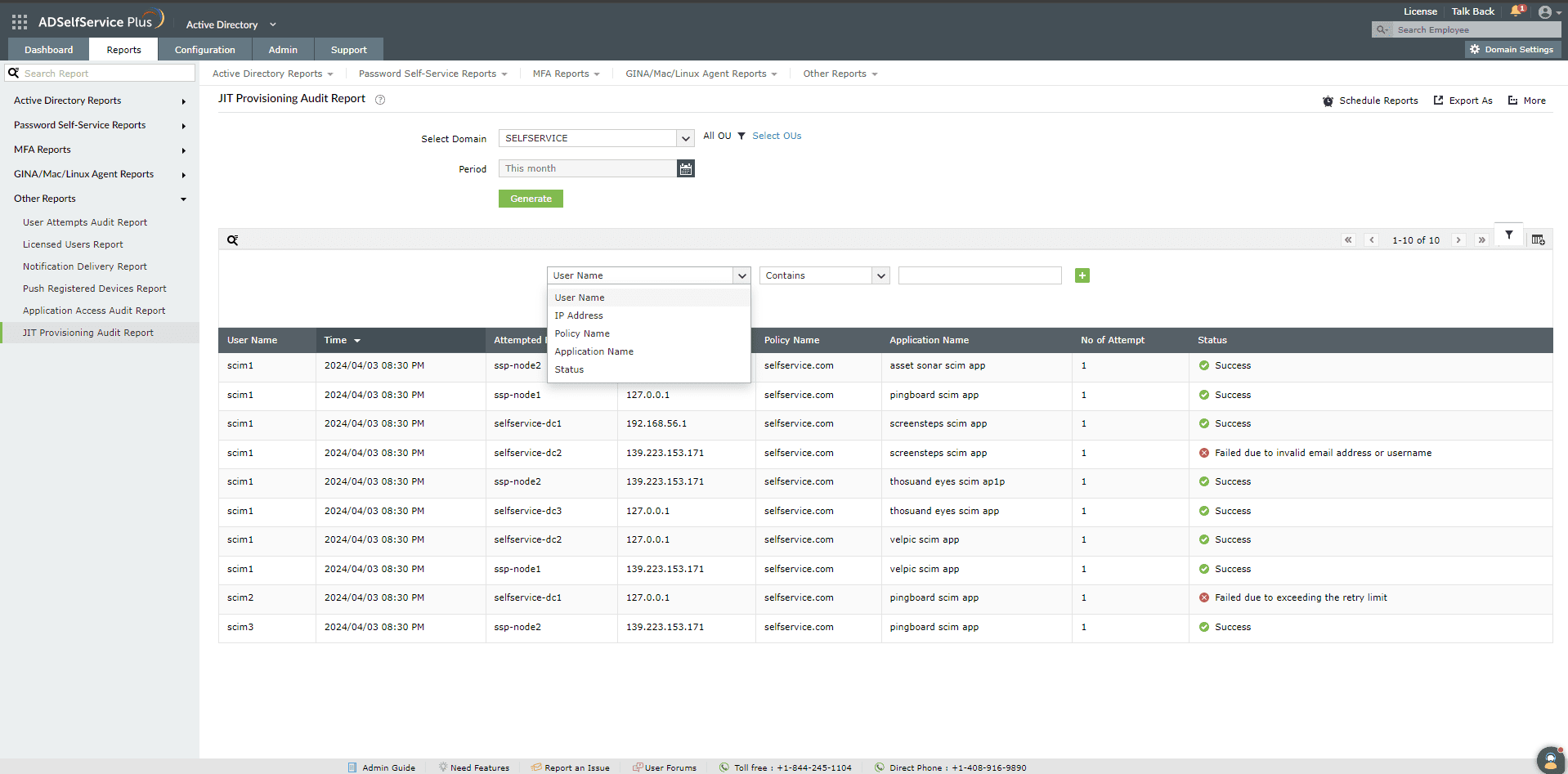Click the green add filter plus button

[x=1082, y=275]
